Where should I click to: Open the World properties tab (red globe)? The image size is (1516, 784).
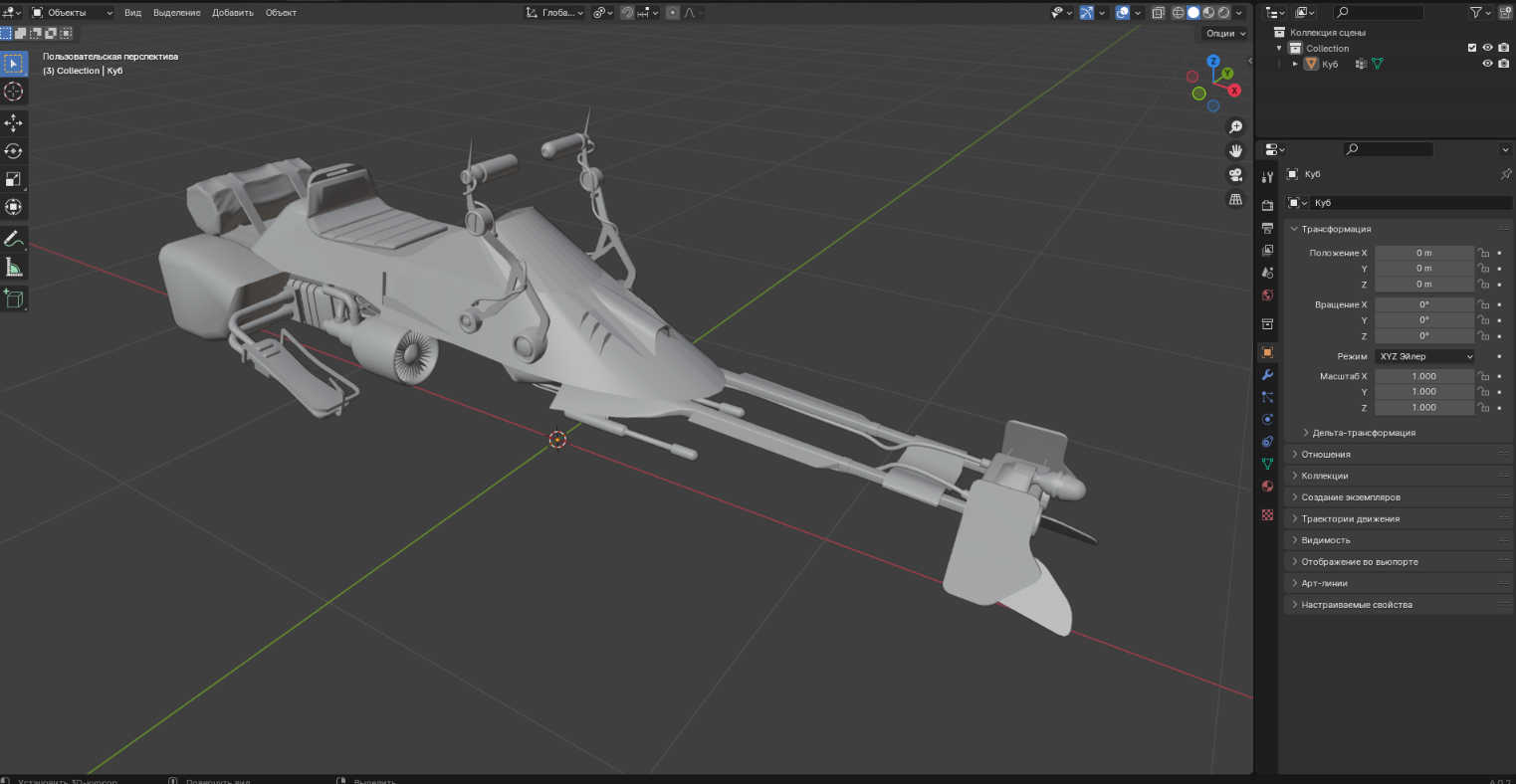point(1267,295)
